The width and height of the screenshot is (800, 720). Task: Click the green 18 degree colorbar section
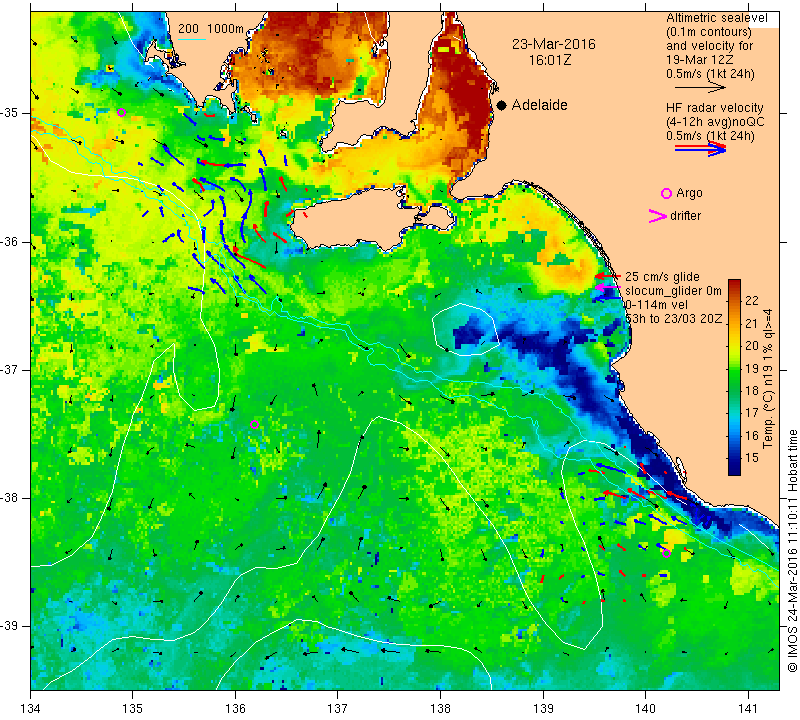(x=734, y=390)
